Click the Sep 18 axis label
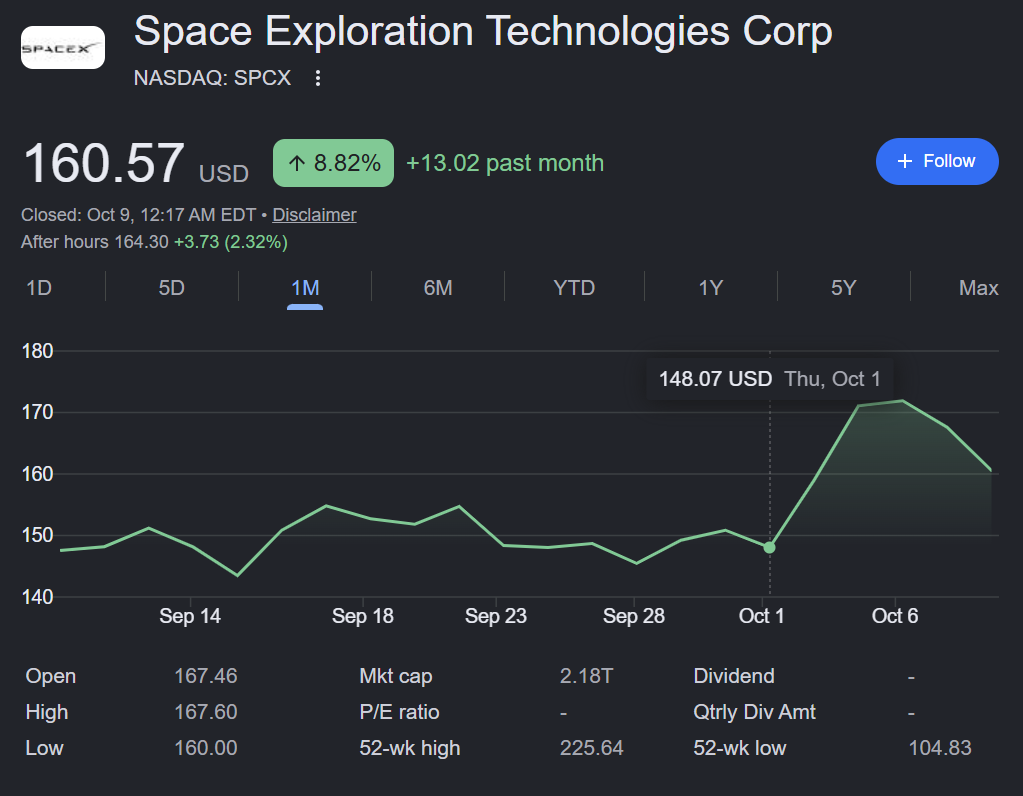The image size is (1023, 796). click(x=363, y=616)
